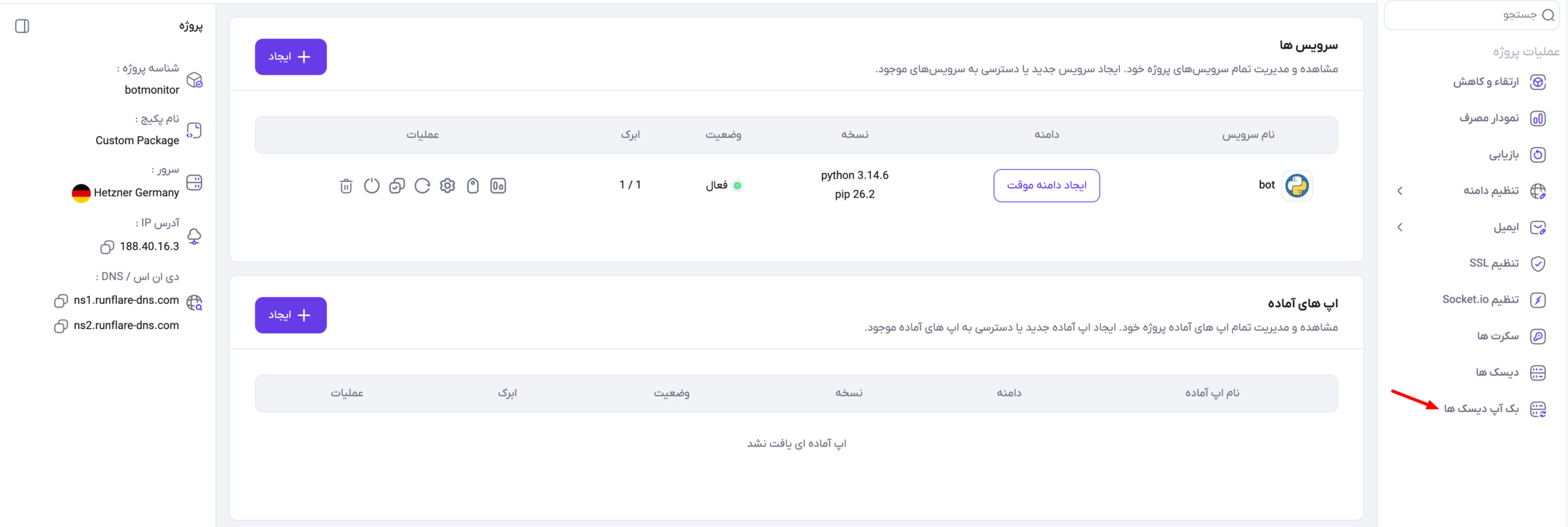Copy ns1.runflare-dns.com nameserver

pos(61,301)
